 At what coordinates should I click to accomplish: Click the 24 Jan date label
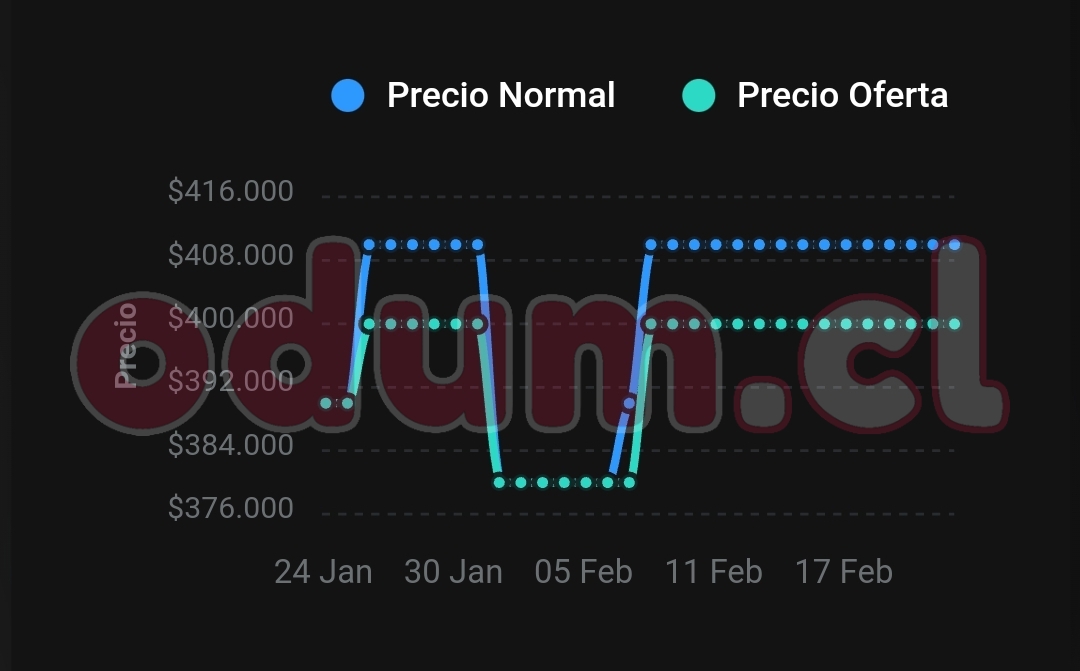(x=323, y=572)
